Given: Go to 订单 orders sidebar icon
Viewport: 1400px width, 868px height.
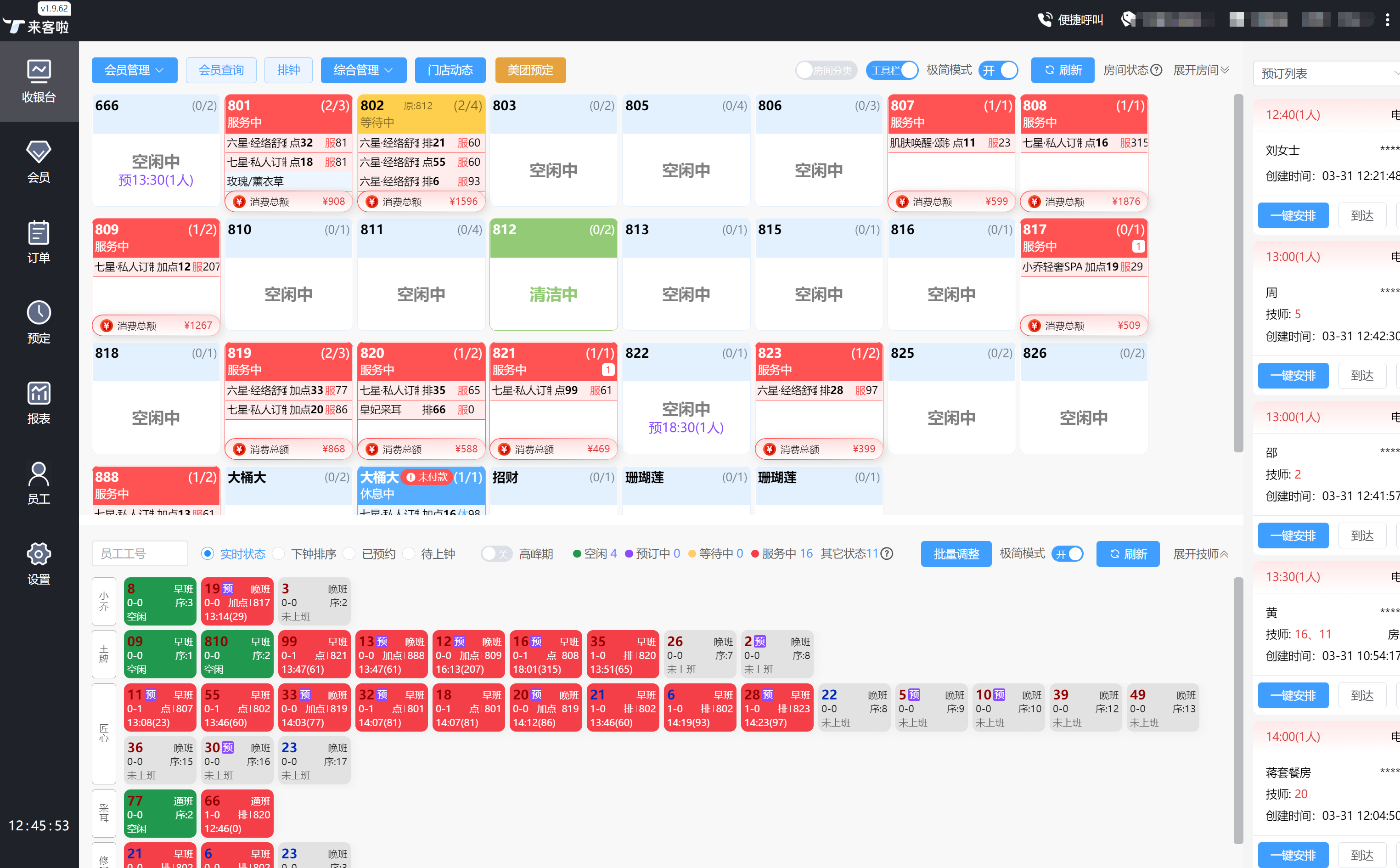Looking at the screenshot, I should click(x=39, y=233).
